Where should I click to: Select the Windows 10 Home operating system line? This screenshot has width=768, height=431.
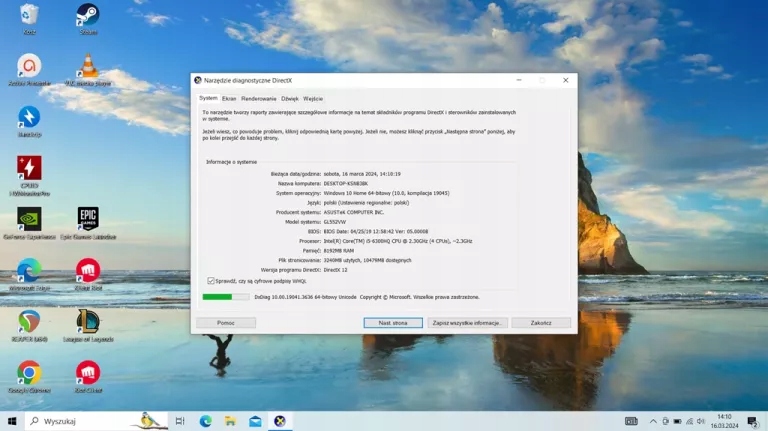(386, 193)
